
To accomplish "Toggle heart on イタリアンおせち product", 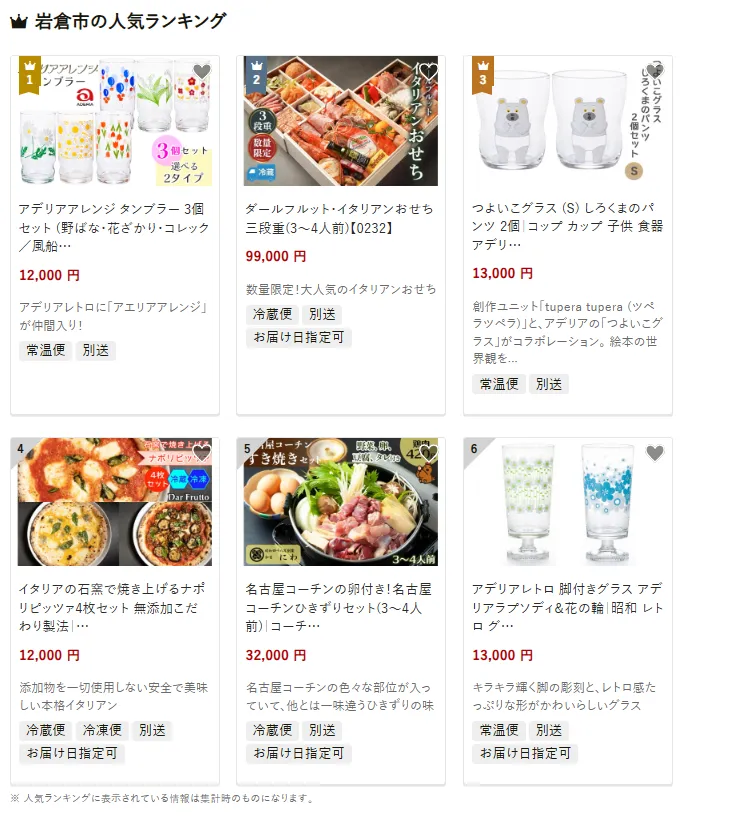I will point(428,71).
